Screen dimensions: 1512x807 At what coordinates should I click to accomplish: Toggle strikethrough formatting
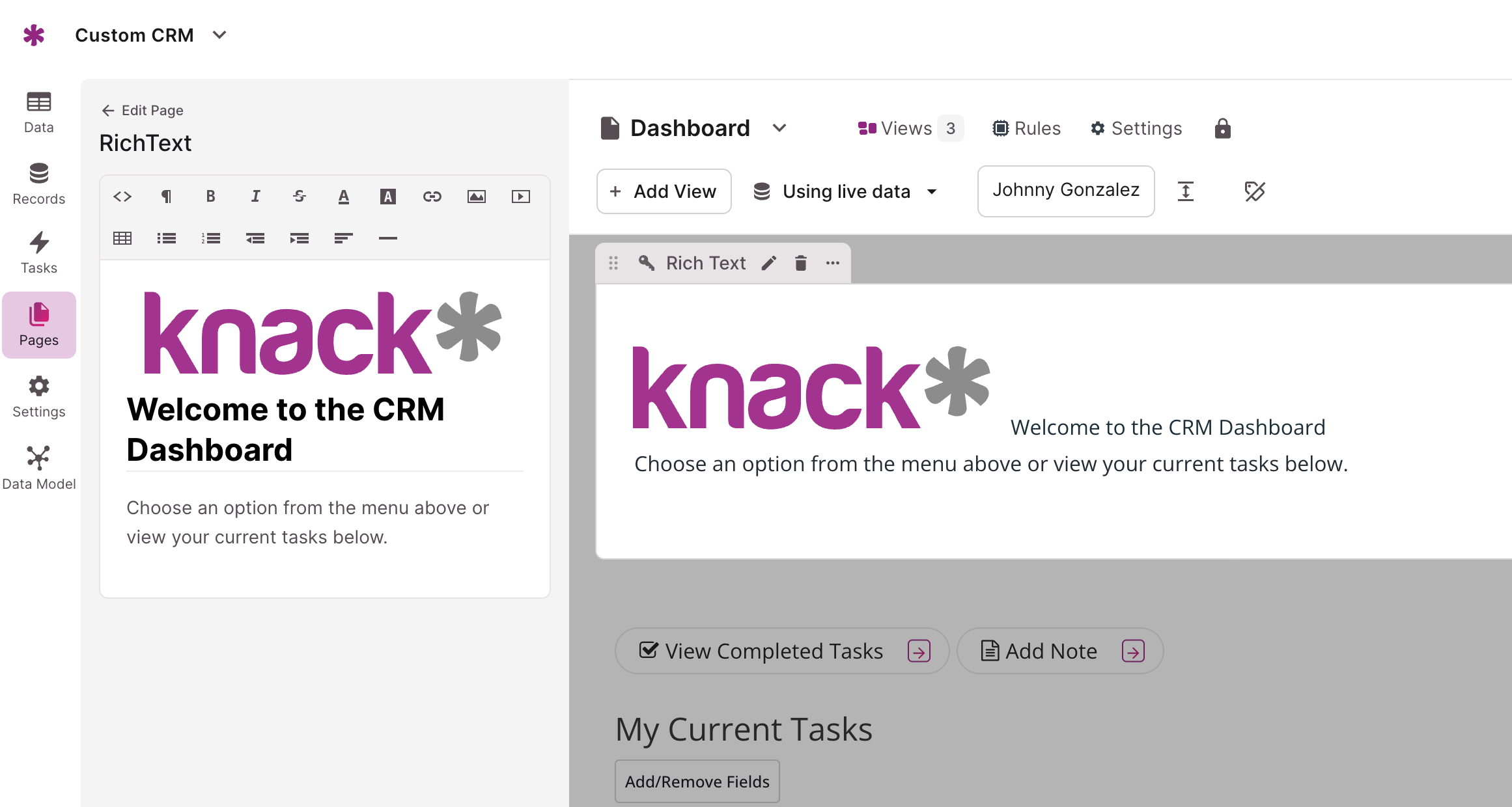(300, 197)
